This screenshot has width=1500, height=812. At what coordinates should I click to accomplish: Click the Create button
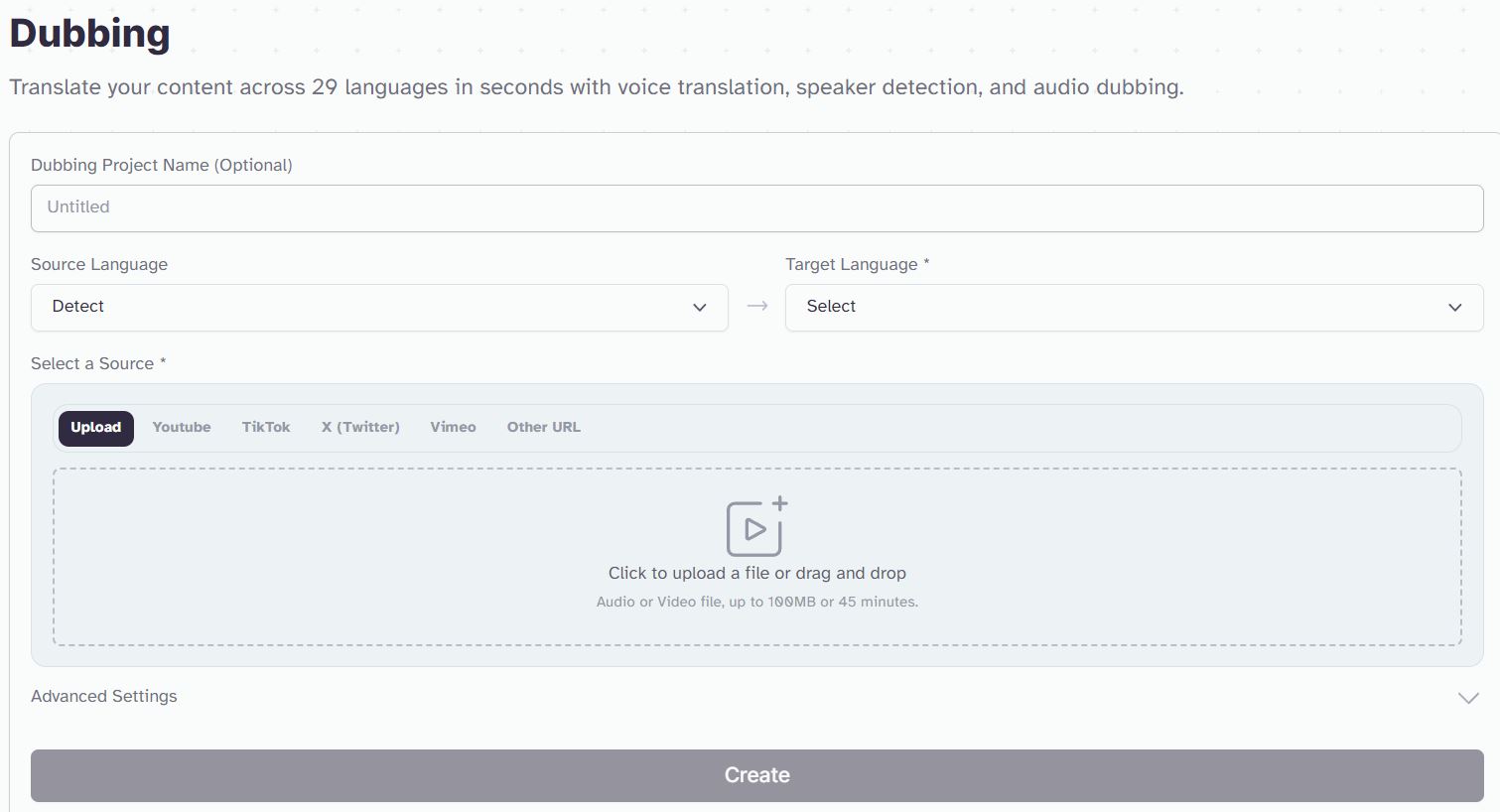pos(756,775)
